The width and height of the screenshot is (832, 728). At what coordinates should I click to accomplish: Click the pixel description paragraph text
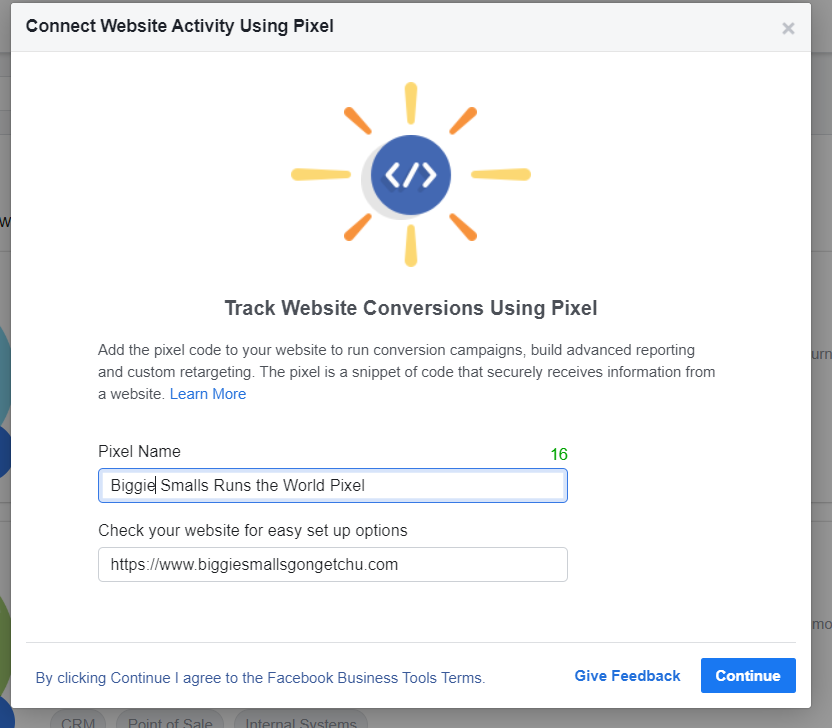tap(406, 372)
